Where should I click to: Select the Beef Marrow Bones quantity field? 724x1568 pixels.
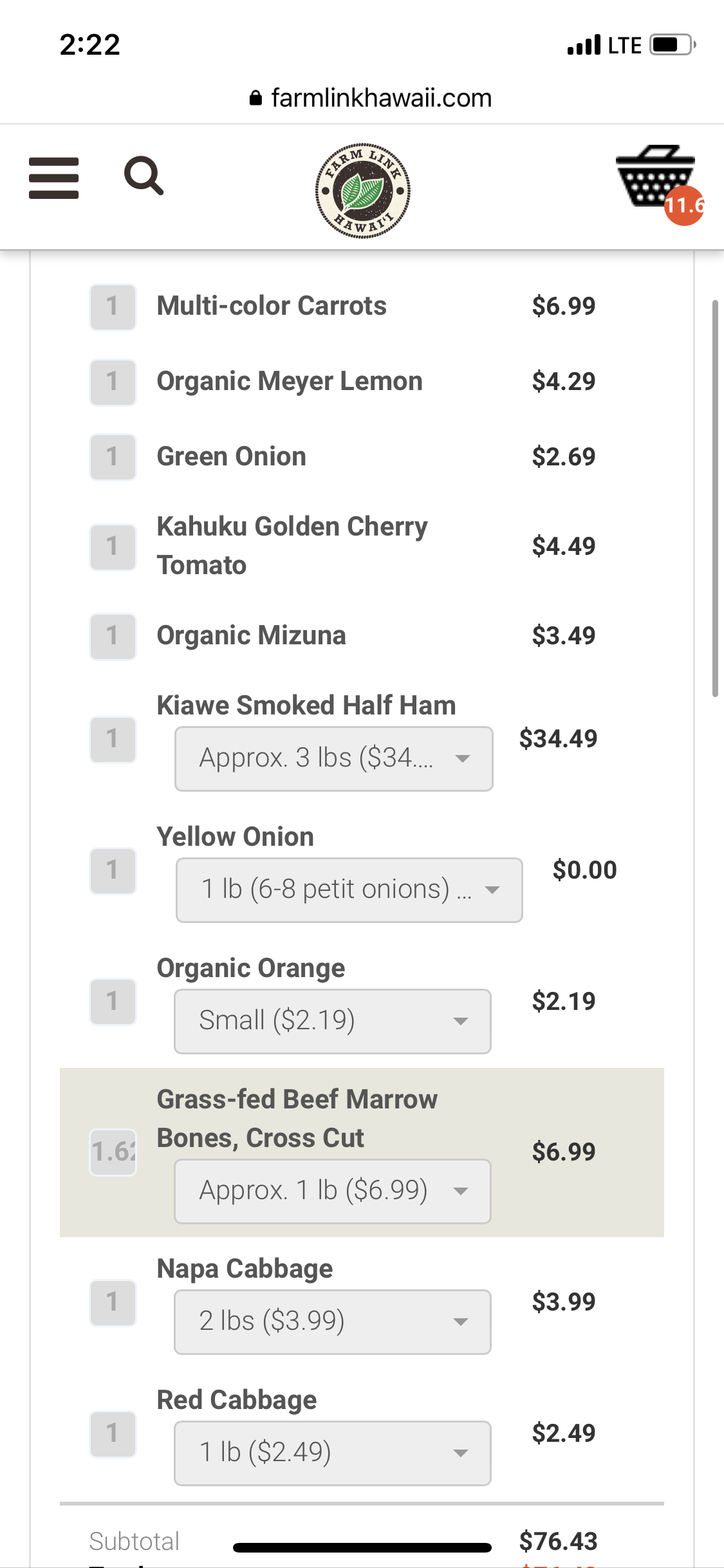pos(113,1152)
